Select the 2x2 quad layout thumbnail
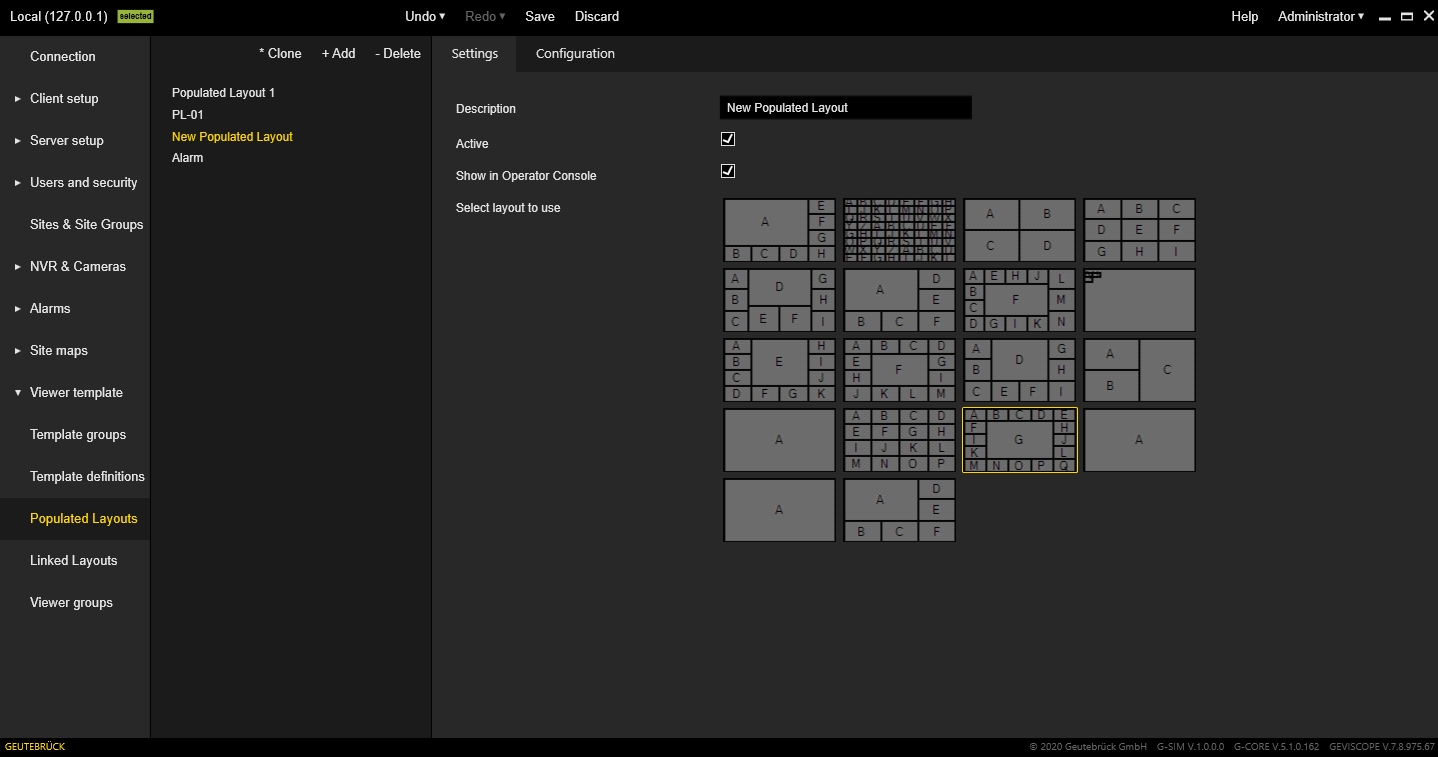 point(1019,230)
